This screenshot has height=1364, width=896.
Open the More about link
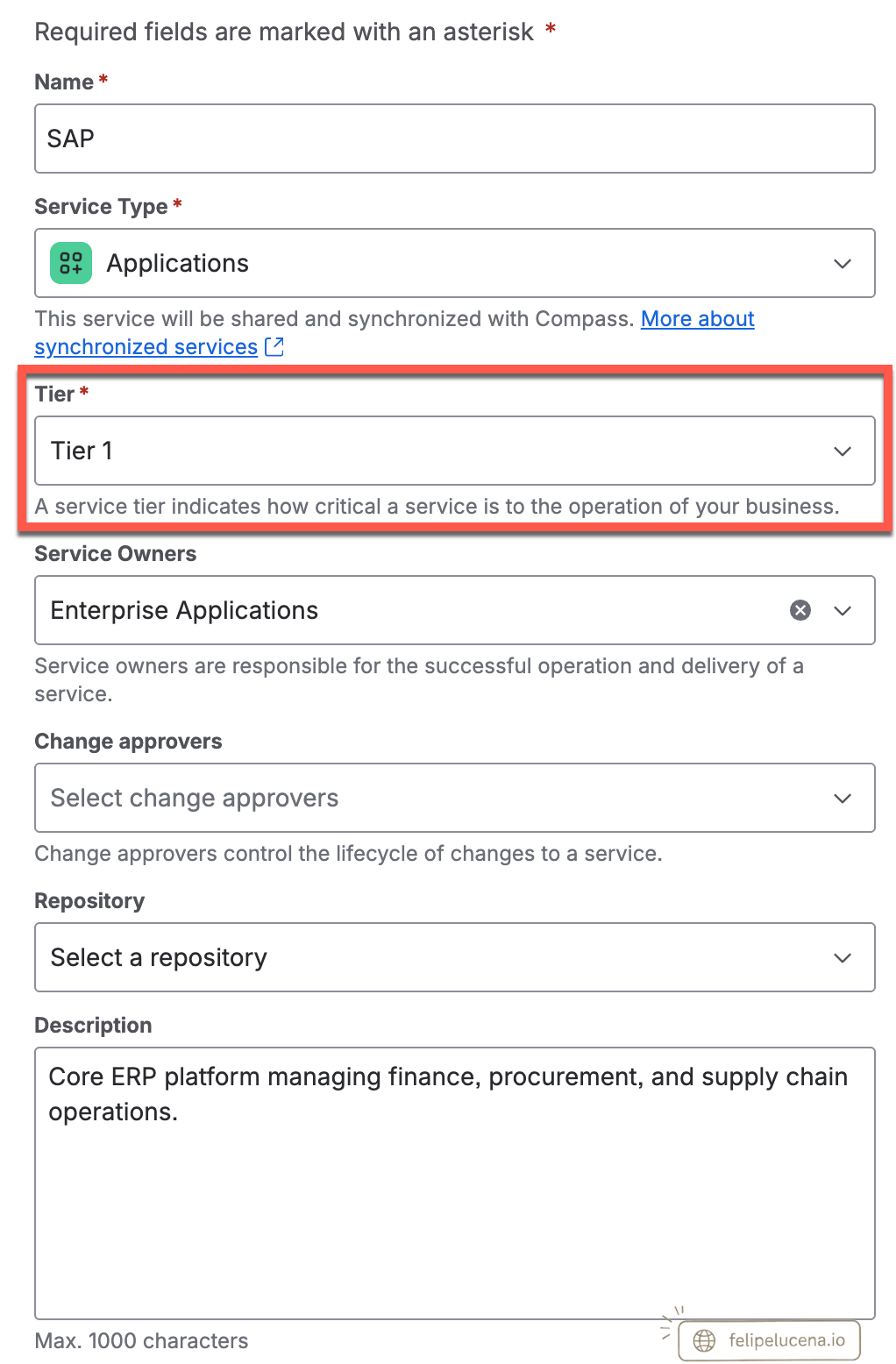(698, 318)
